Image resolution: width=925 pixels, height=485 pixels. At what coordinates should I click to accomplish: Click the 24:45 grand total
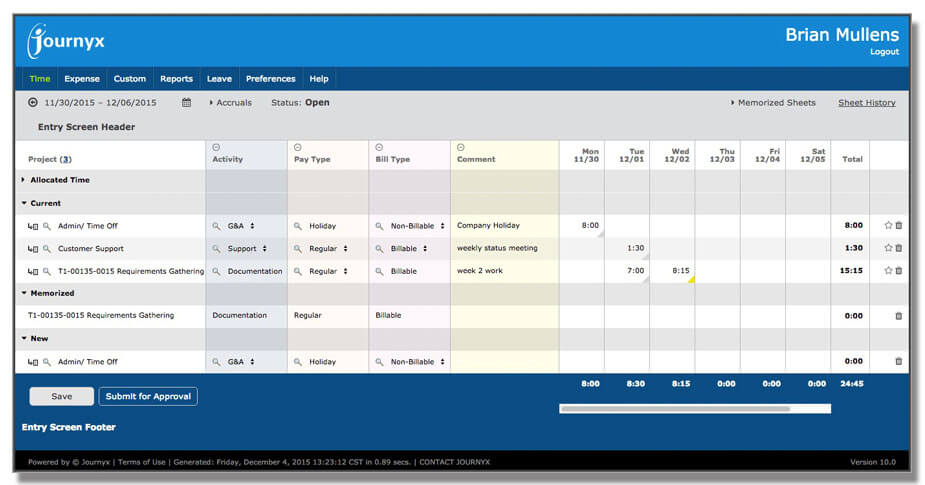pos(852,384)
